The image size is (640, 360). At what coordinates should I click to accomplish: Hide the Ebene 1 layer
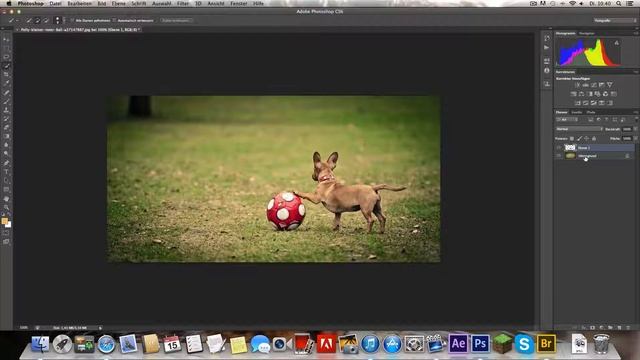pyautogui.click(x=559, y=147)
